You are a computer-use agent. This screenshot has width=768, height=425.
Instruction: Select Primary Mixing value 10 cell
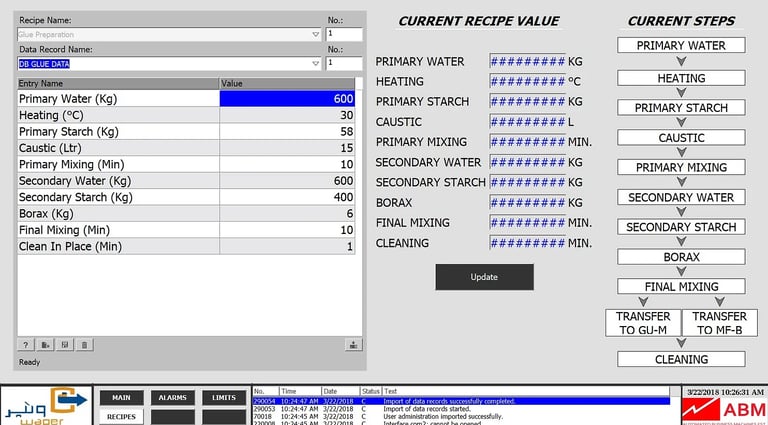[287, 165]
